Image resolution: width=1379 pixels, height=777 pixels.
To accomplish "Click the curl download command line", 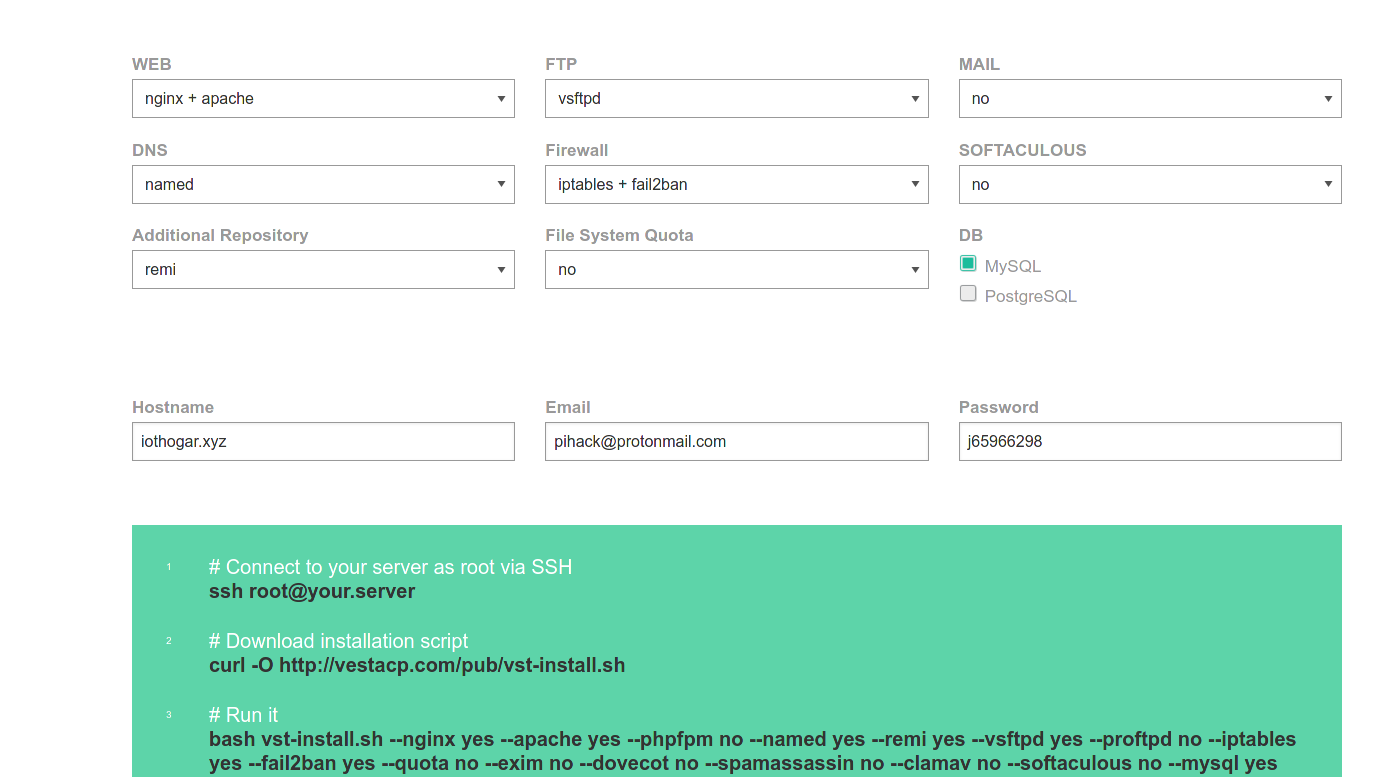I will tap(417, 665).
